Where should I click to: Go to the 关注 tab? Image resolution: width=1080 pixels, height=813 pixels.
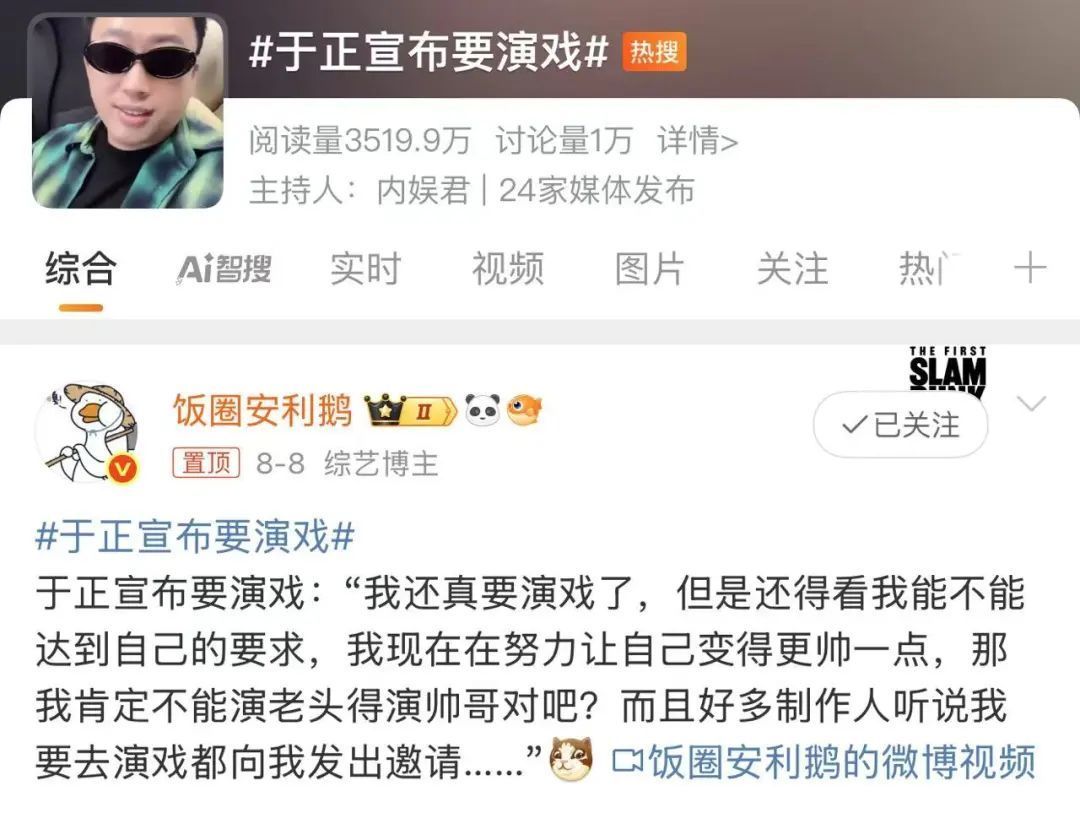[792, 269]
